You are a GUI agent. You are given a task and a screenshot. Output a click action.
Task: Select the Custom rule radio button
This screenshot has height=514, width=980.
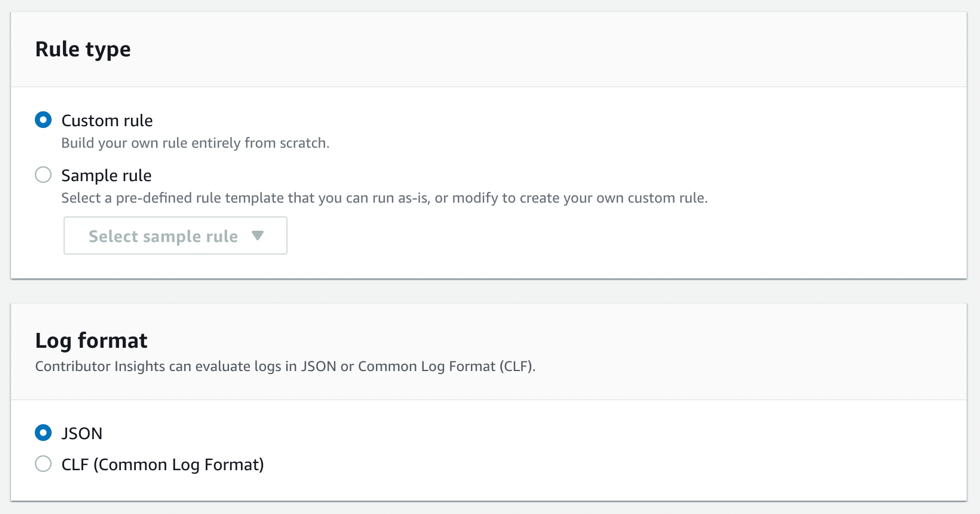(x=43, y=120)
